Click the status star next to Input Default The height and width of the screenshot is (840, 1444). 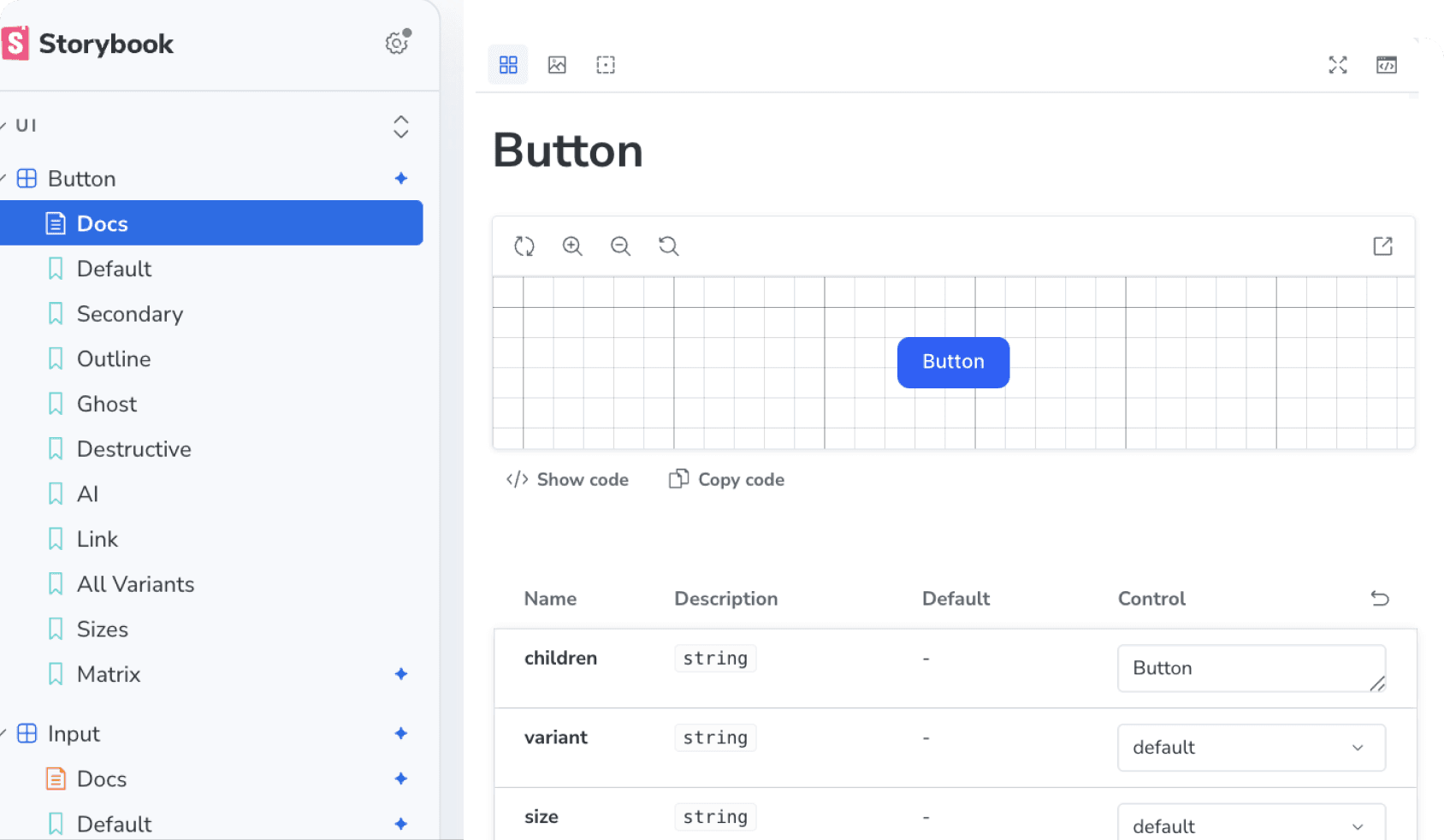pyautogui.click(x=401, y=824)
